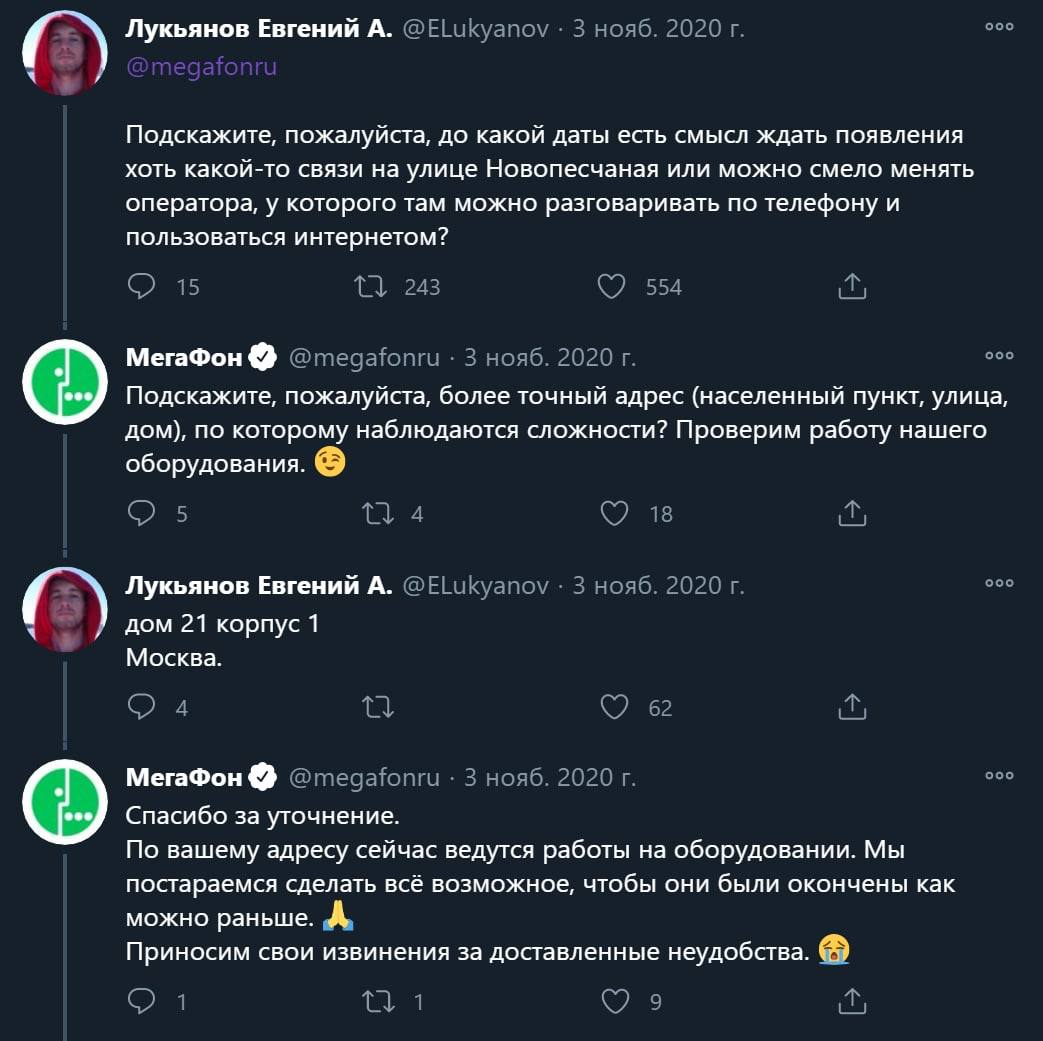
Task: Share the 'дом 21 корпус 1 Москва' tweet
Action: (852, 706)
